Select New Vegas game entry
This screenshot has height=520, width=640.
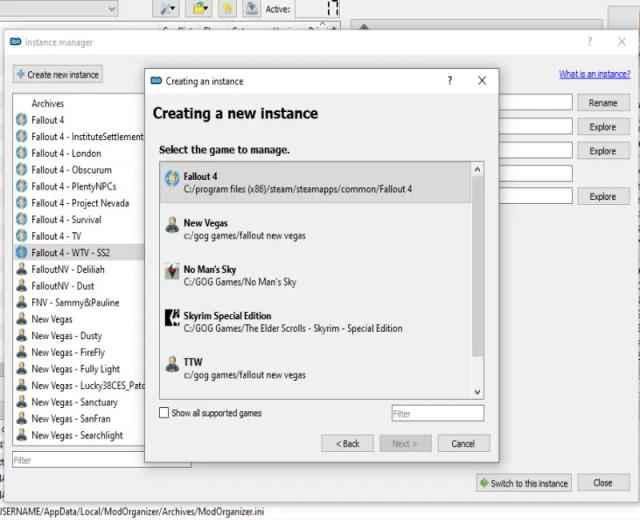click(x=315, y=229)
